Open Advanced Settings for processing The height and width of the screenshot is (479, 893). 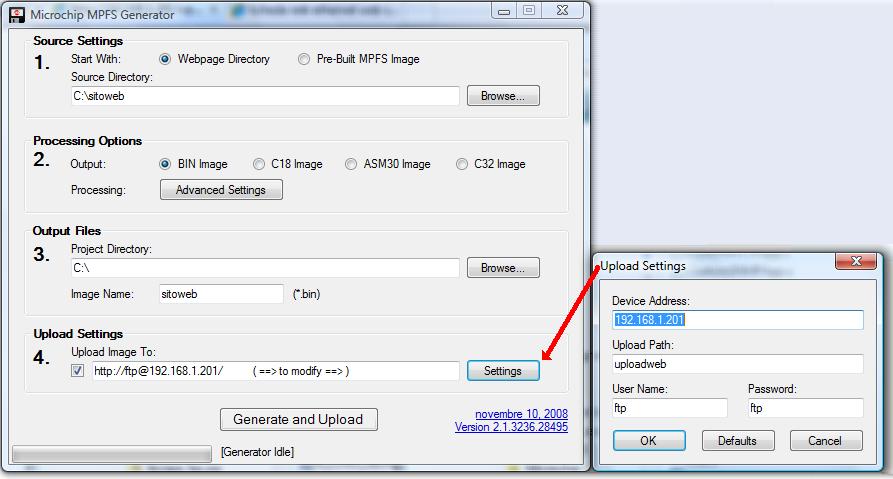tap(221, 190)
